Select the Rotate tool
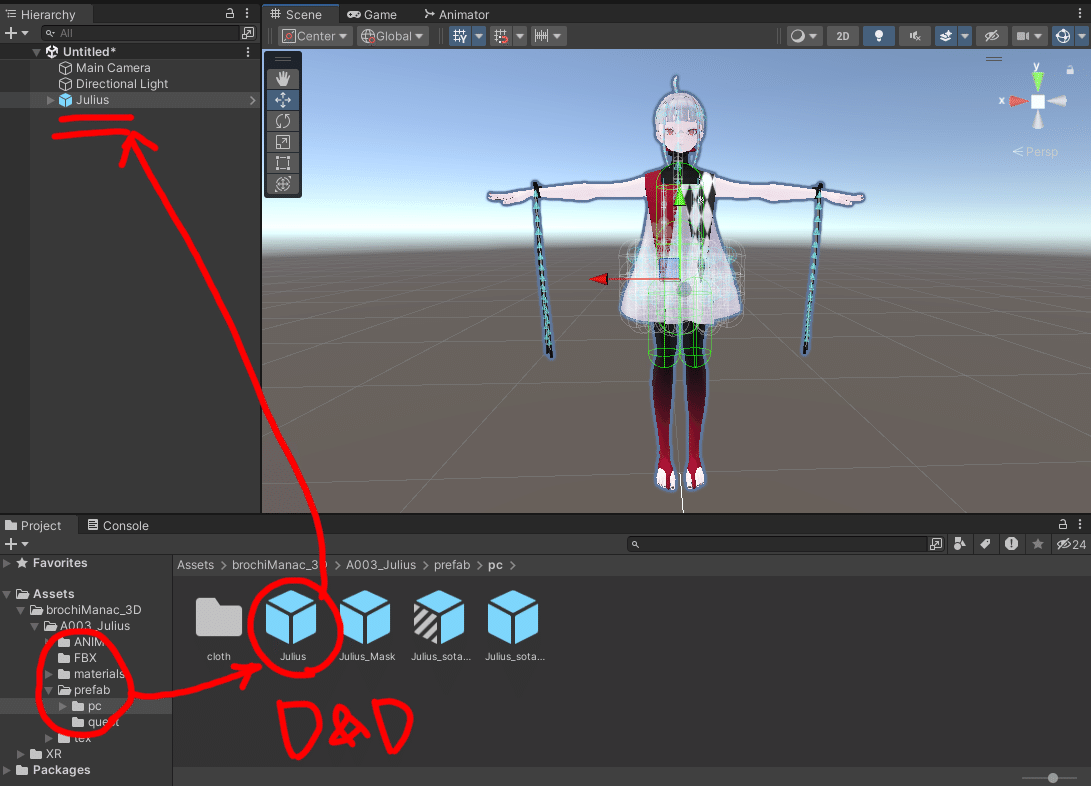Screen dimensions: 1091x786 (x=282, y=121)
